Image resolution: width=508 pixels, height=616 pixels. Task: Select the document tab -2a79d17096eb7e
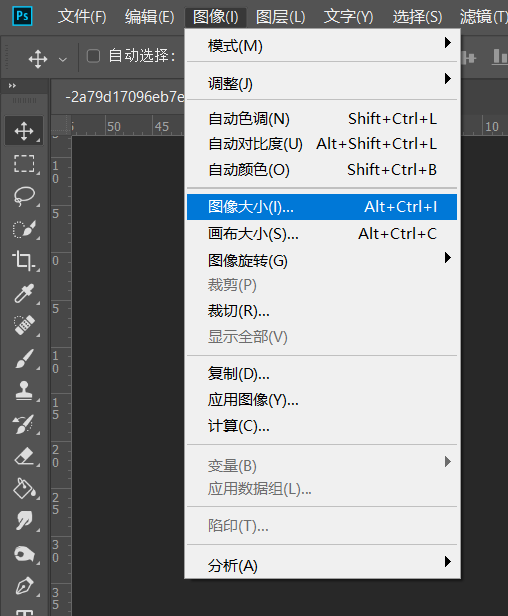(125, 97)
